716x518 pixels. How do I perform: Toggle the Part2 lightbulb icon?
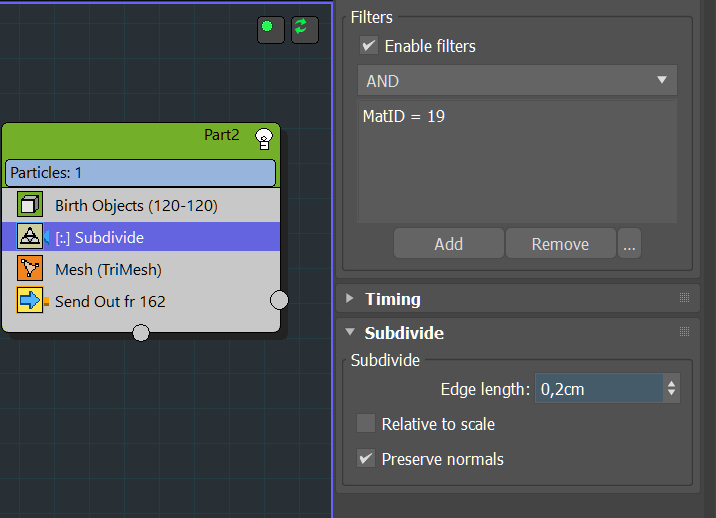264,139
